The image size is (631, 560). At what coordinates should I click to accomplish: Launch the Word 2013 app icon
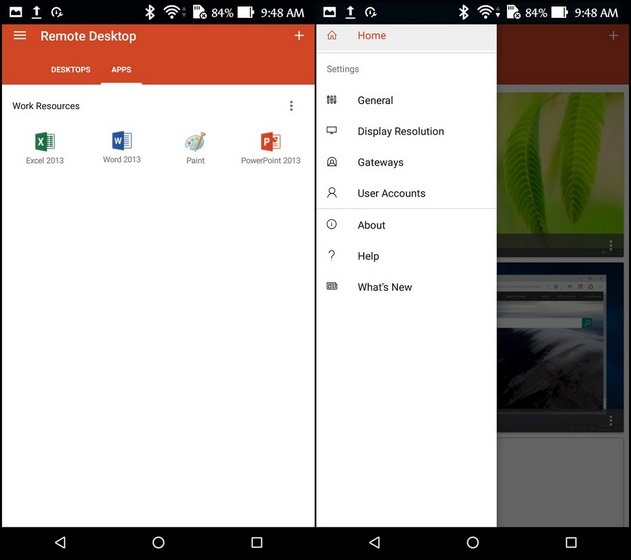pyautogui.click(x=122, y=141)
